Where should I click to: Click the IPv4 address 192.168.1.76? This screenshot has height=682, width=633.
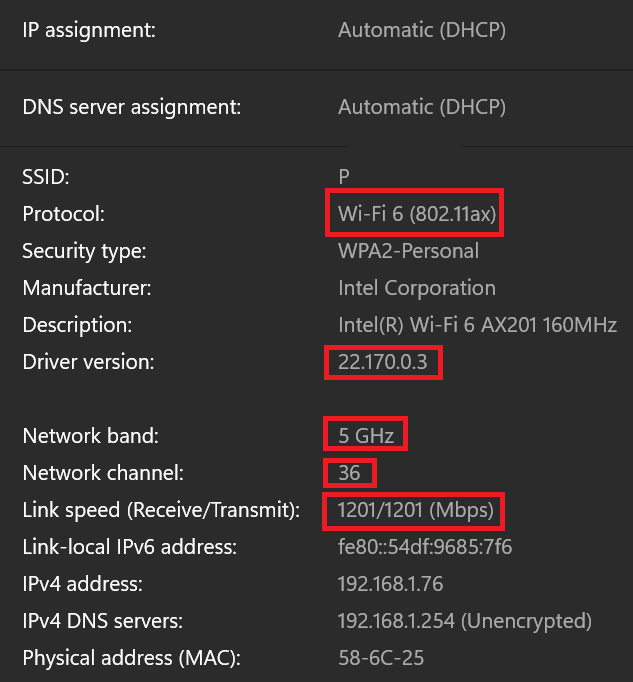coord(390,584)
